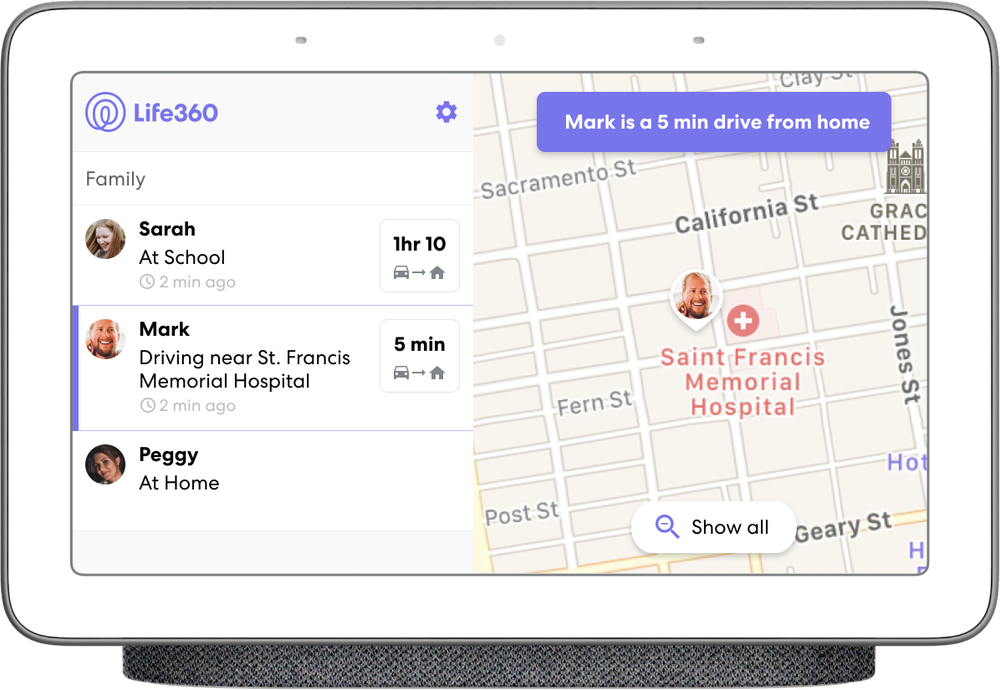
Task: Select the name Peggy in the list
Action: pyautogui.click(x=168, y=455)
